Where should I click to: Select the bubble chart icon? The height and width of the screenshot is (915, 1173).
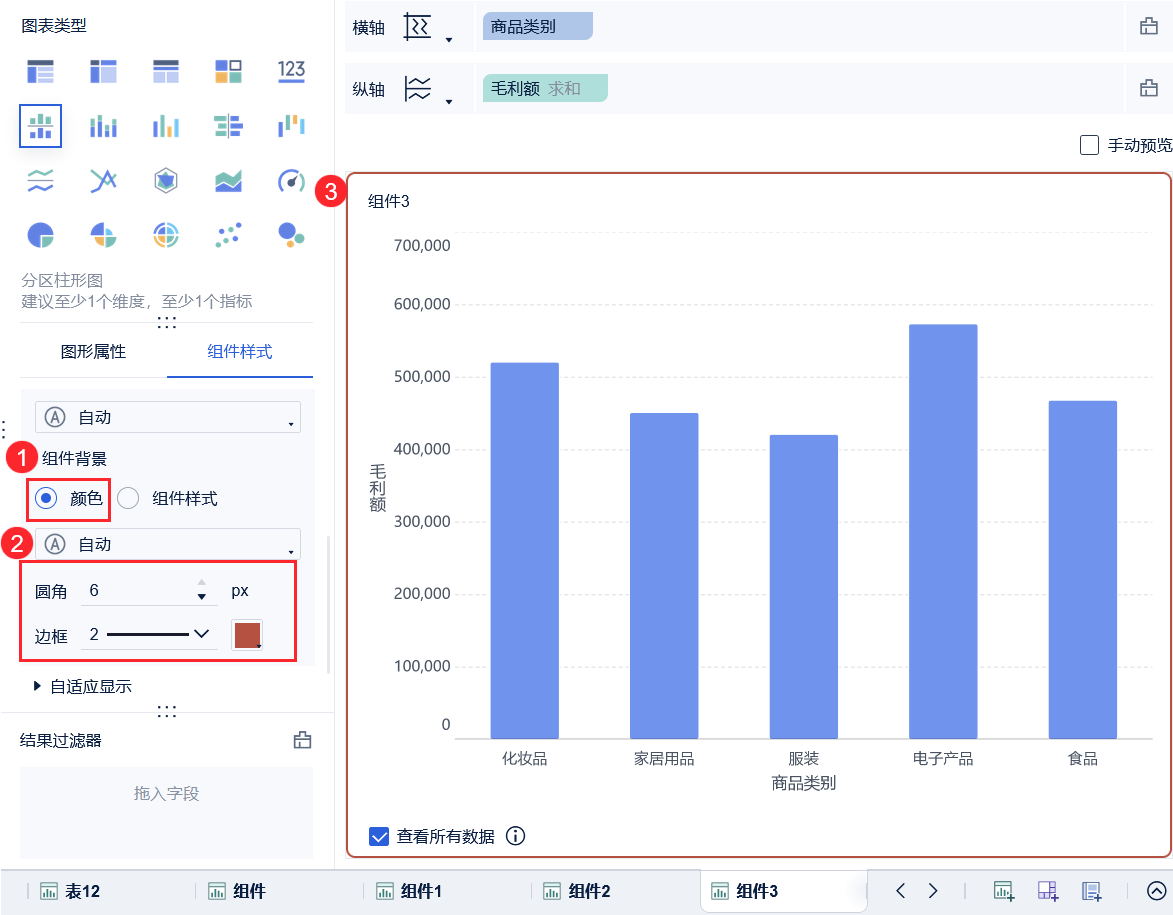pyautogui.click(x=291, y=235)
